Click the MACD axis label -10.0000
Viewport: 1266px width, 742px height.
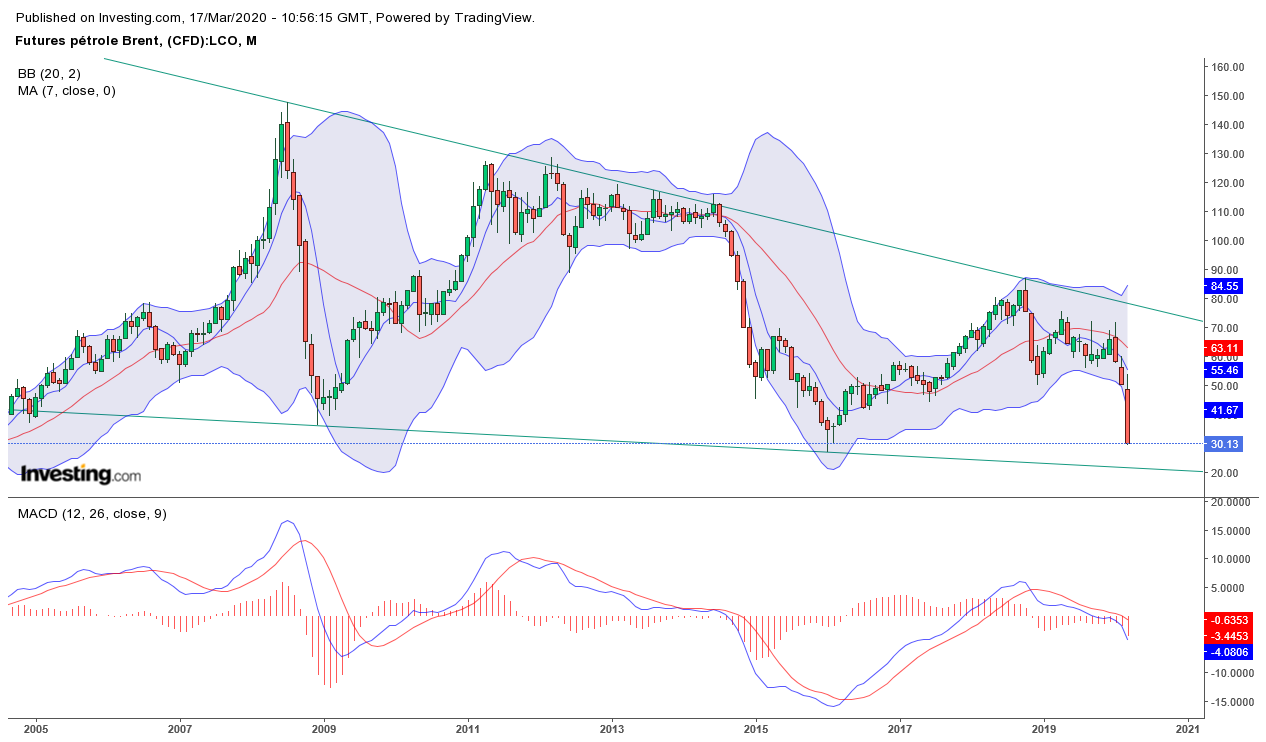click(1231, 674)
